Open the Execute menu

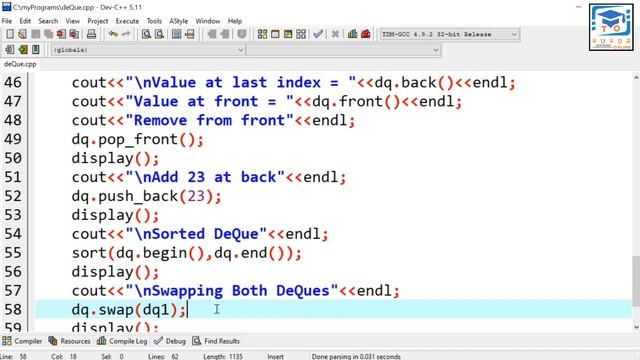(x=127, y=21)
